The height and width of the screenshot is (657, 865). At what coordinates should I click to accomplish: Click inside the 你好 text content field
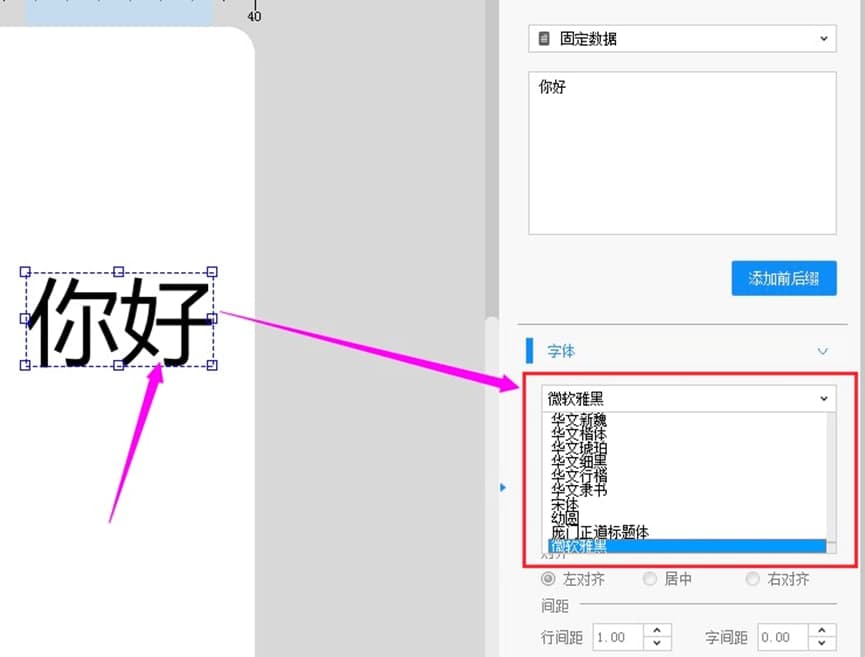coord(680,150)
